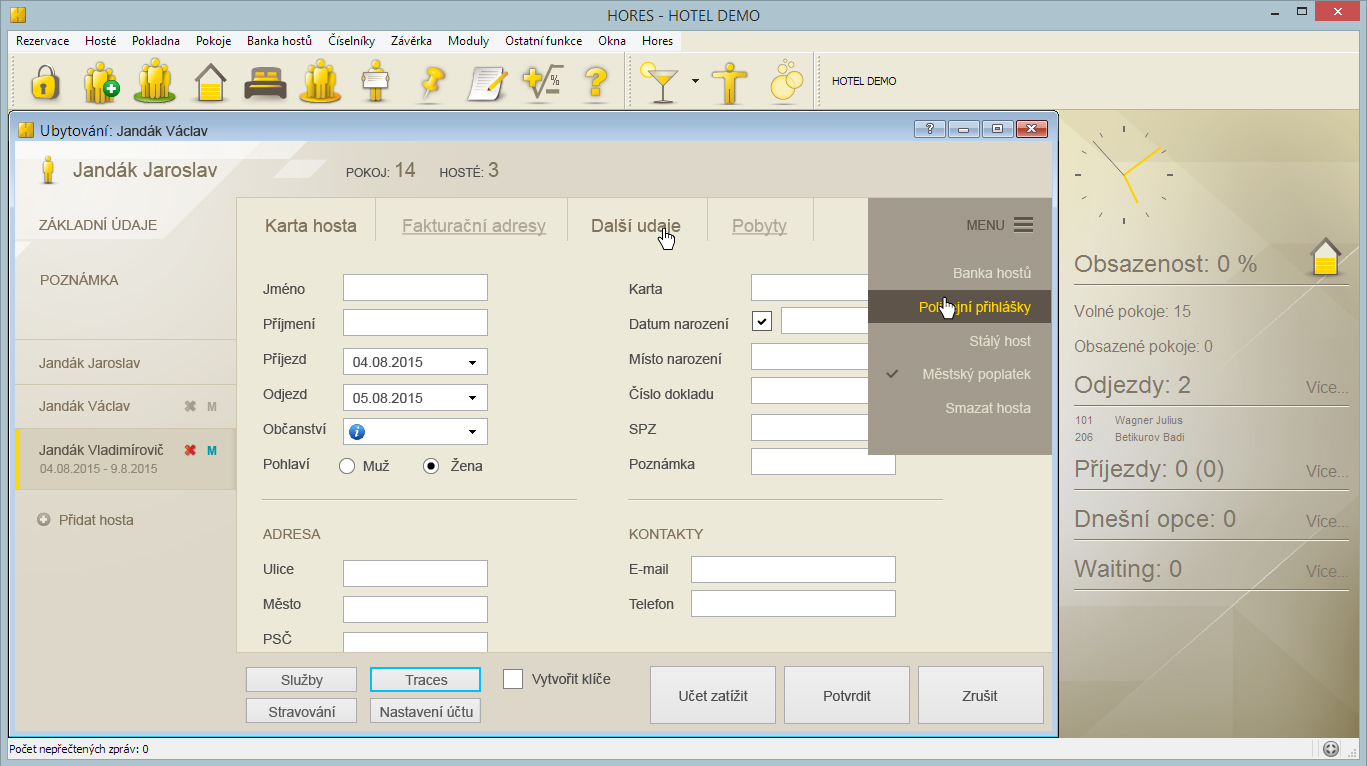
Task: Click the bubbles toolbar icon
Action: click(786, 80)
